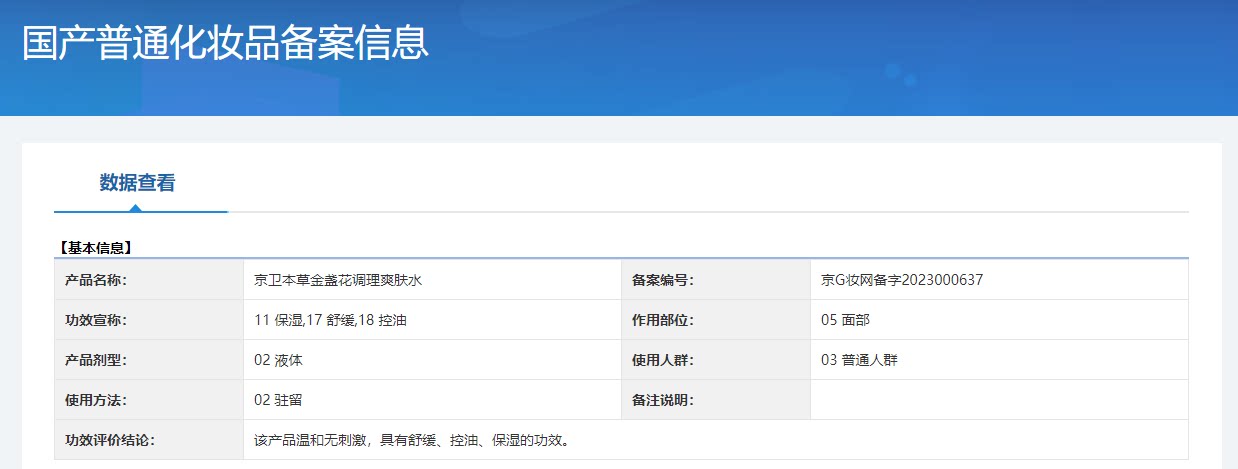Click the value 11 保湿,17 舒缓,18 控油
Screen dimensions: 1238x469
330,320
